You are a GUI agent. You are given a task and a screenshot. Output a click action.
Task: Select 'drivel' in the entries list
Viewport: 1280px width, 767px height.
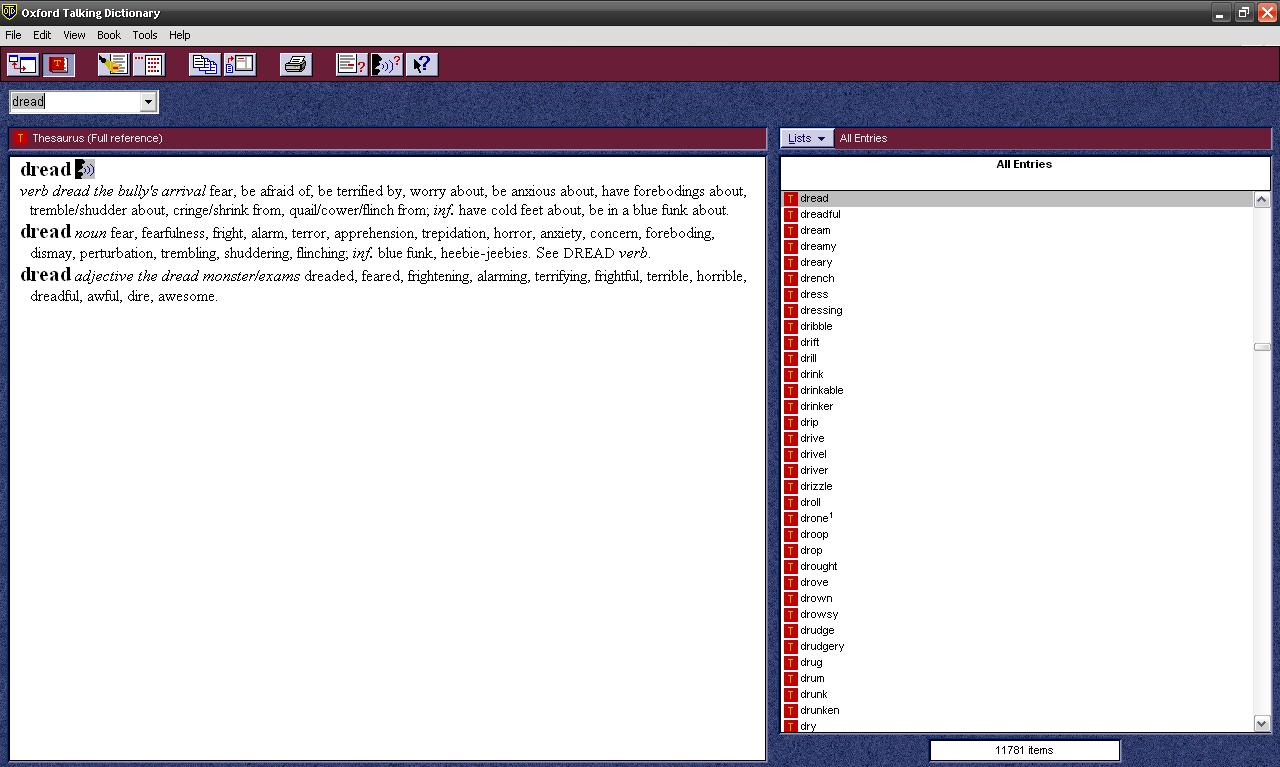(x=813, y=454)
